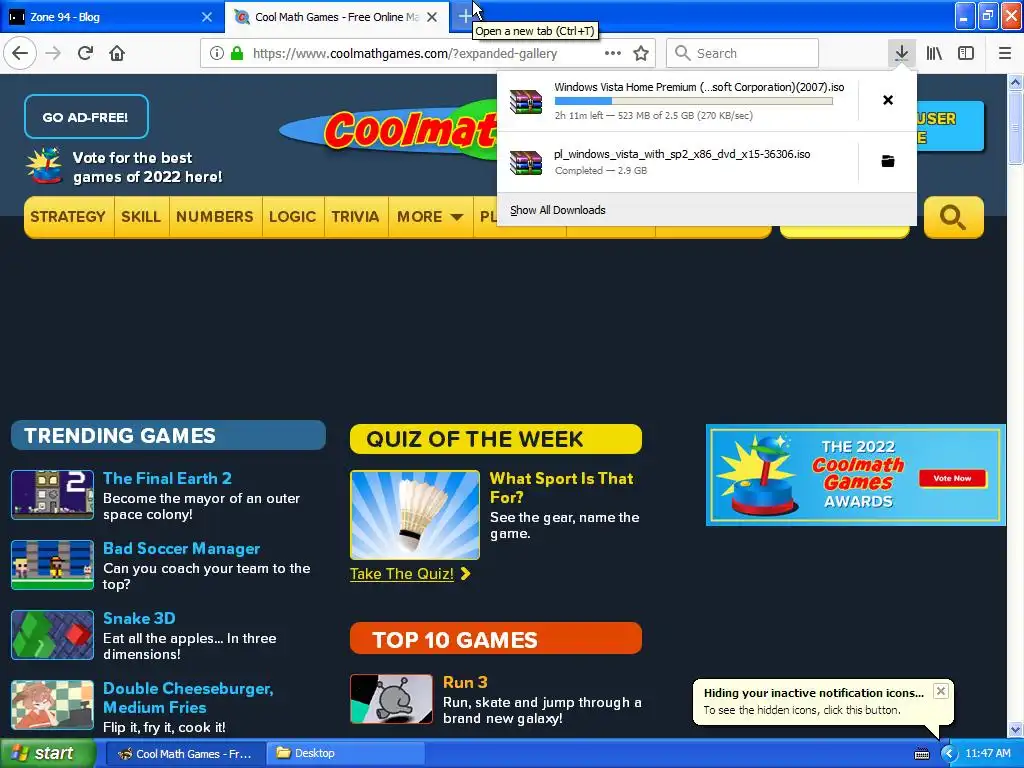Click the trophy icon beside Vote text
This screenshot has height=768, width=1024.
point(44,166)
